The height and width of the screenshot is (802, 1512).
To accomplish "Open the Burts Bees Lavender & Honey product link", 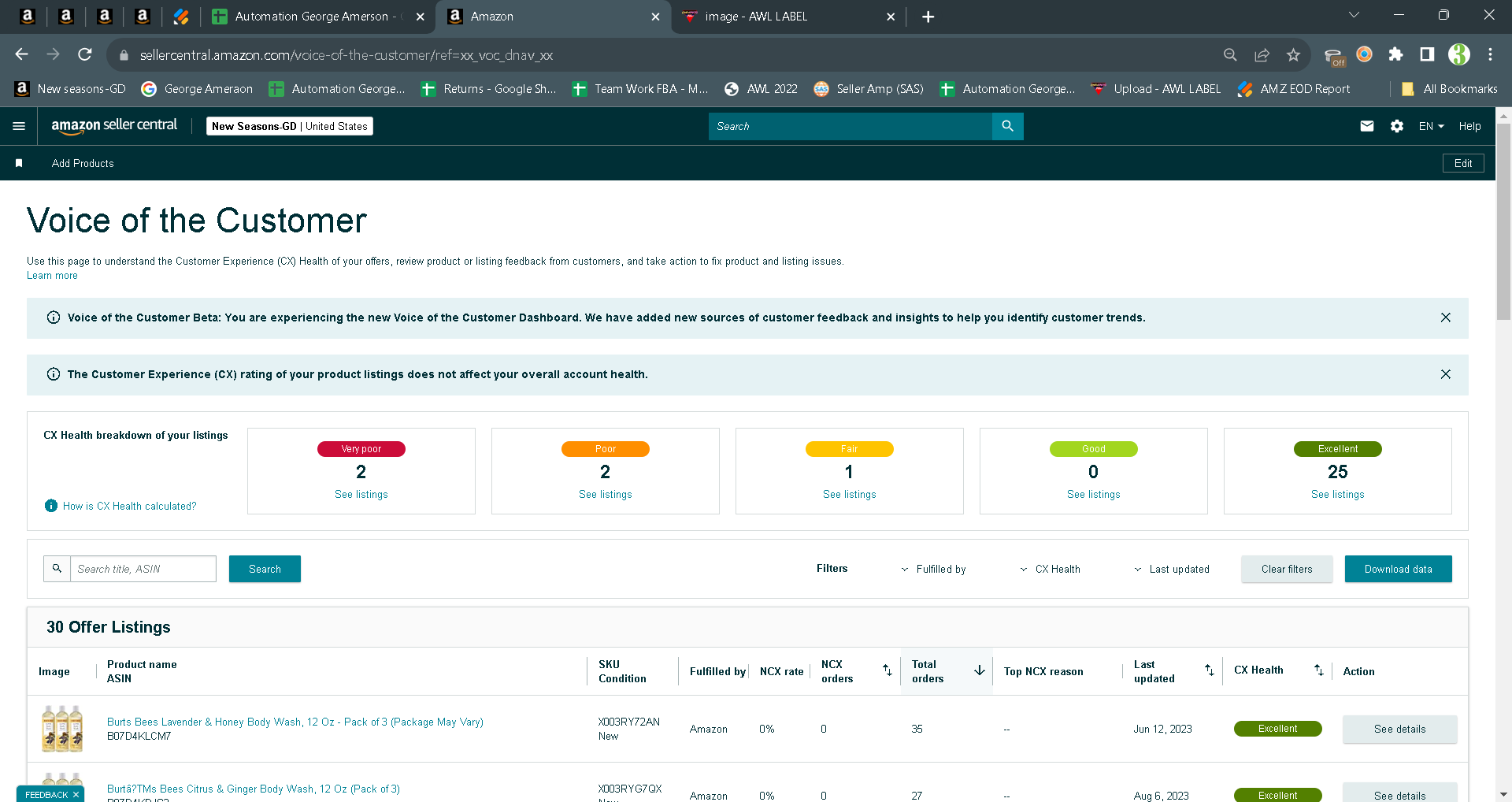I will (295, 722).
